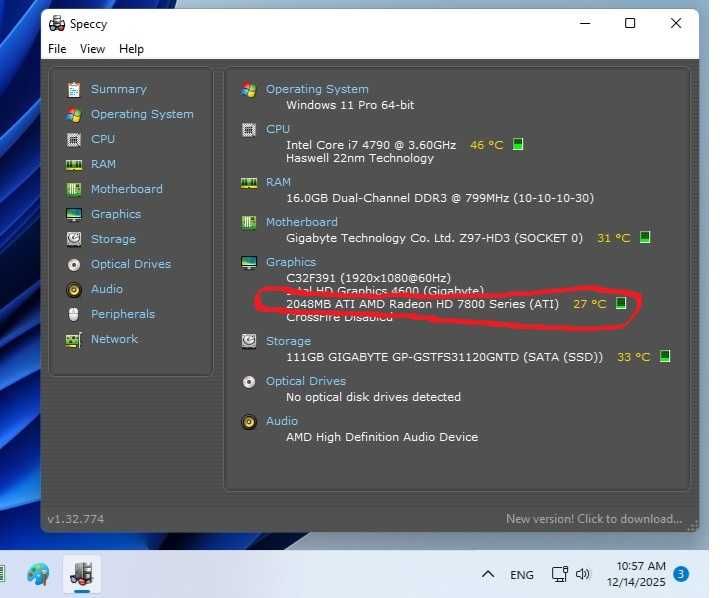Open the Operating System heading link in summary
This screenshot has width=728, height=598.
tap(317, 89)
